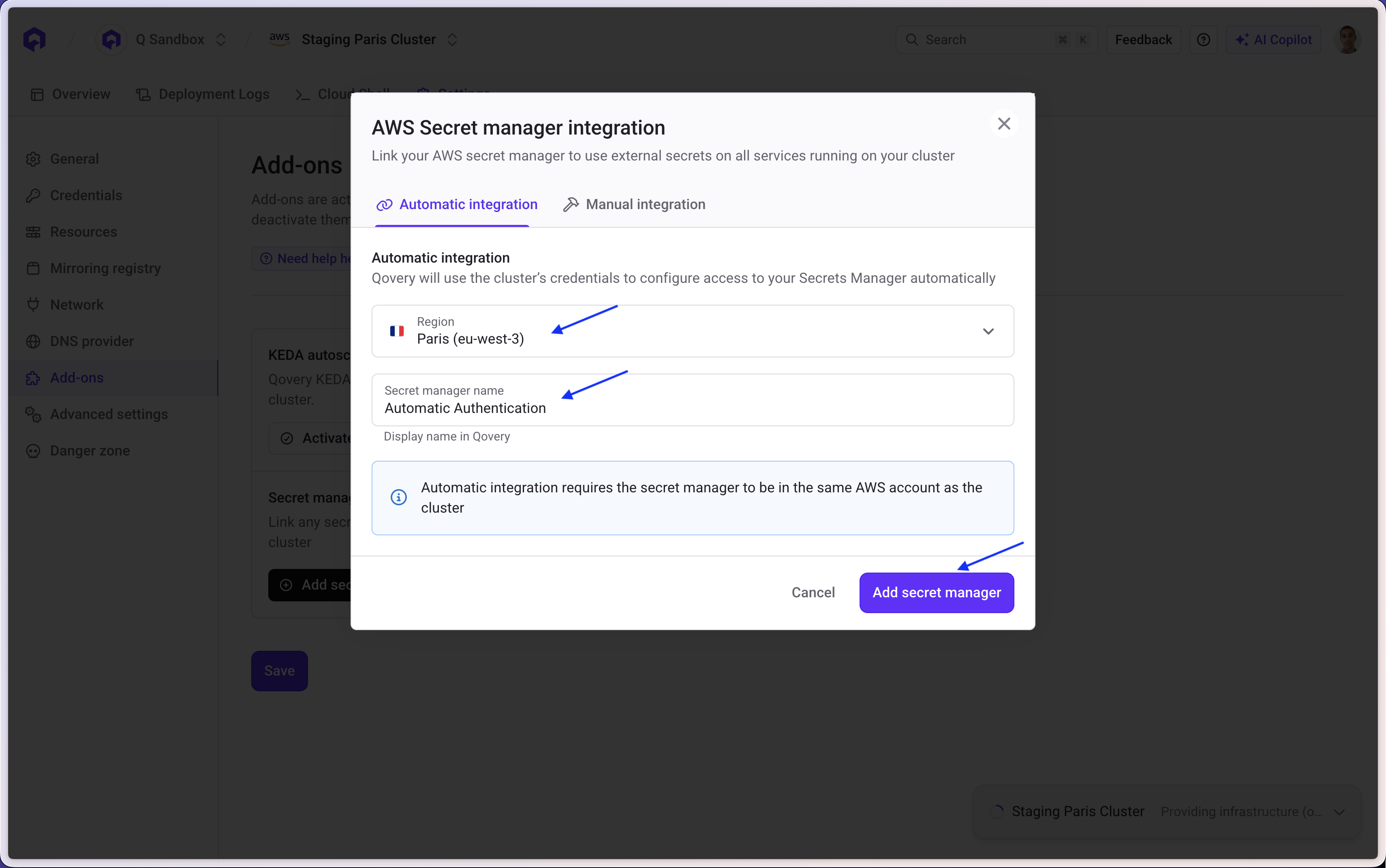Open the help question mark icon
The image size is (1386, 868).
pos(1203,40)
